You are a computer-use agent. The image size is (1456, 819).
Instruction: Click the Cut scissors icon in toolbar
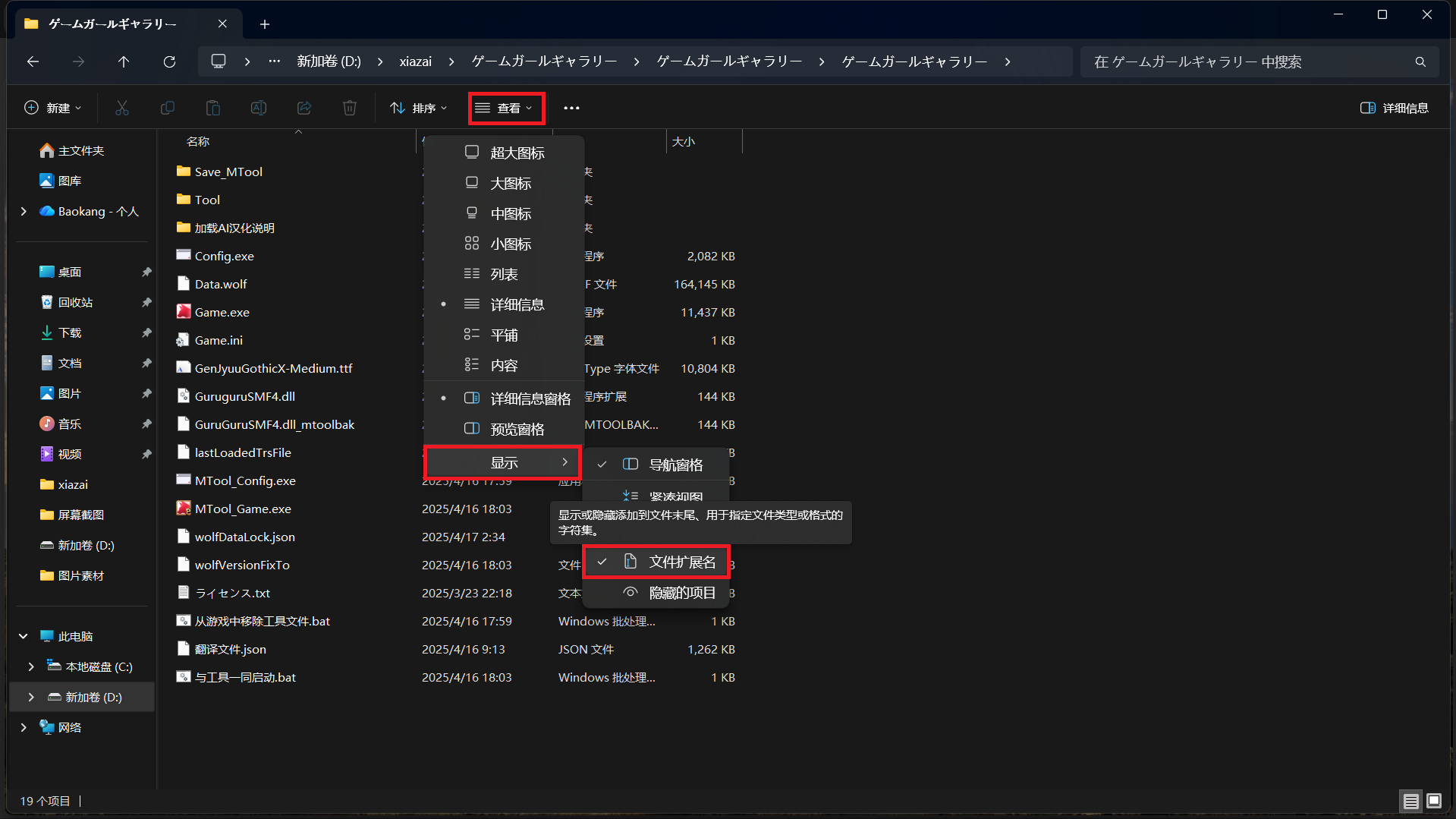122,108
